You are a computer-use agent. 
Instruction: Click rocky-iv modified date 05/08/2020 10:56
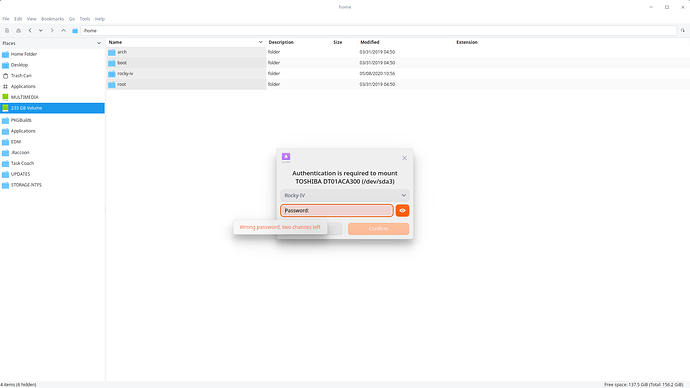(377, 73)
